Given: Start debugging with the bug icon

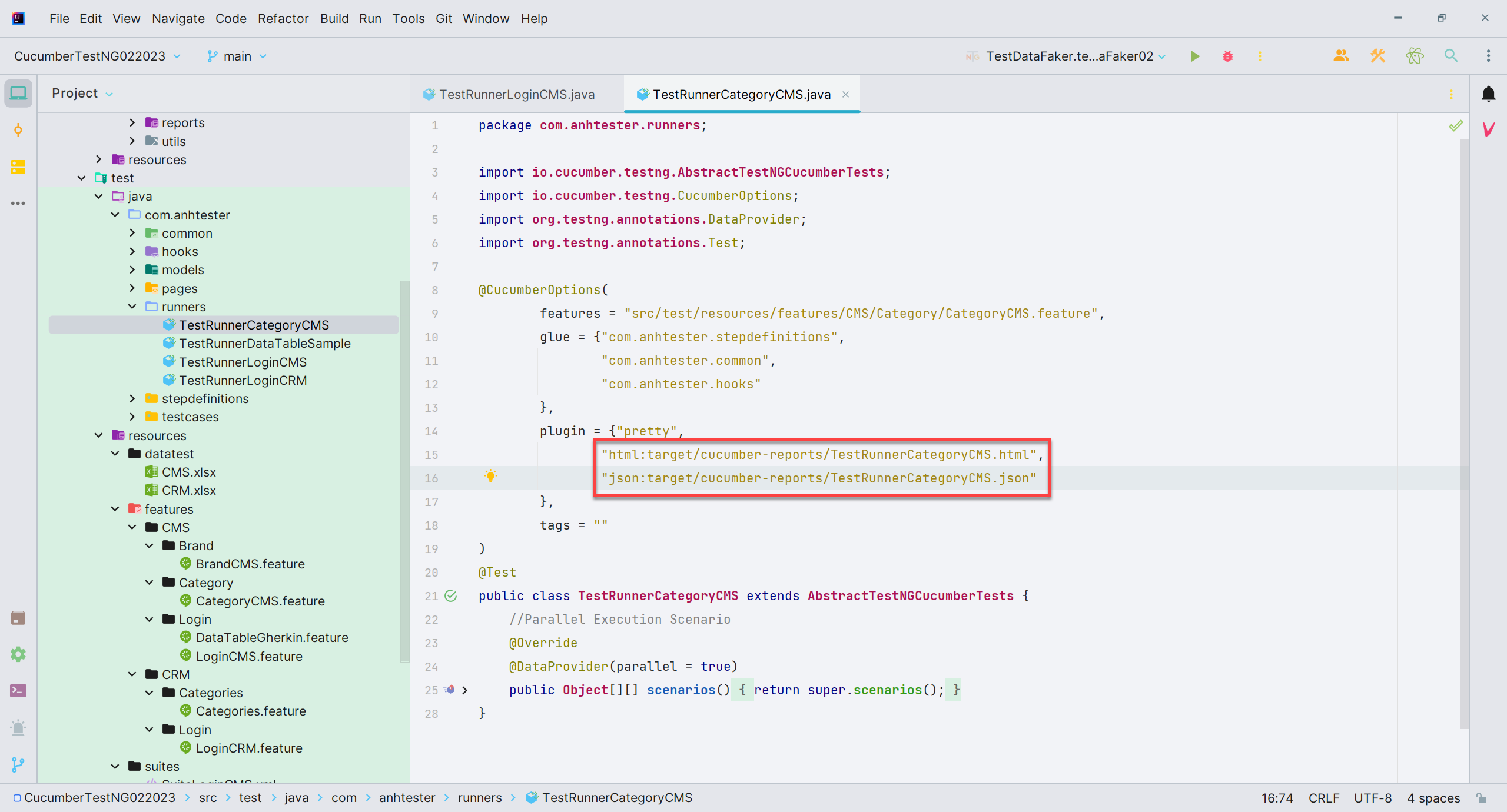Looking at the screenshot, I should click(x=1227, y=56).
